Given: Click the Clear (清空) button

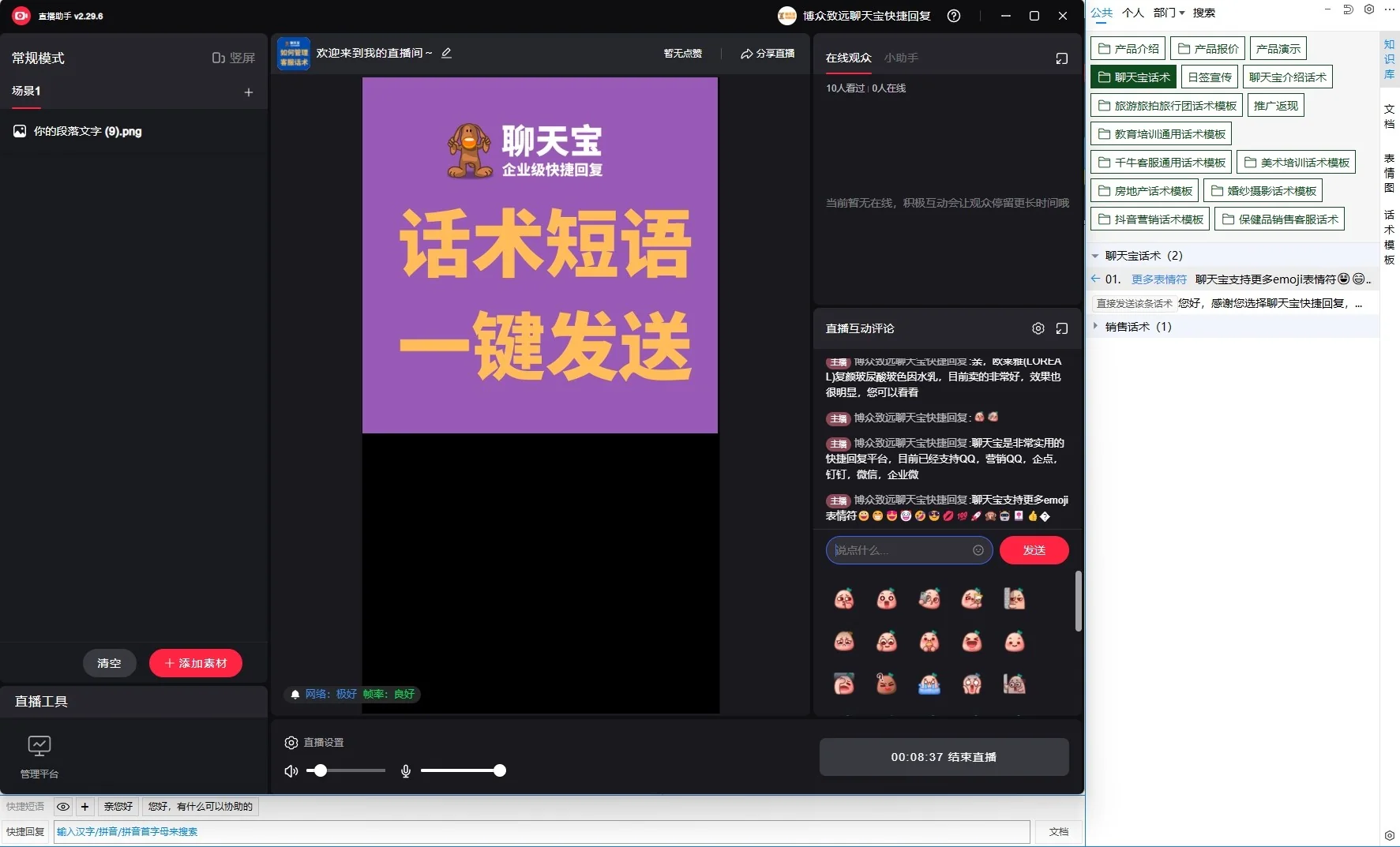Looking at the screenshot, I should (x=109, y=663).
